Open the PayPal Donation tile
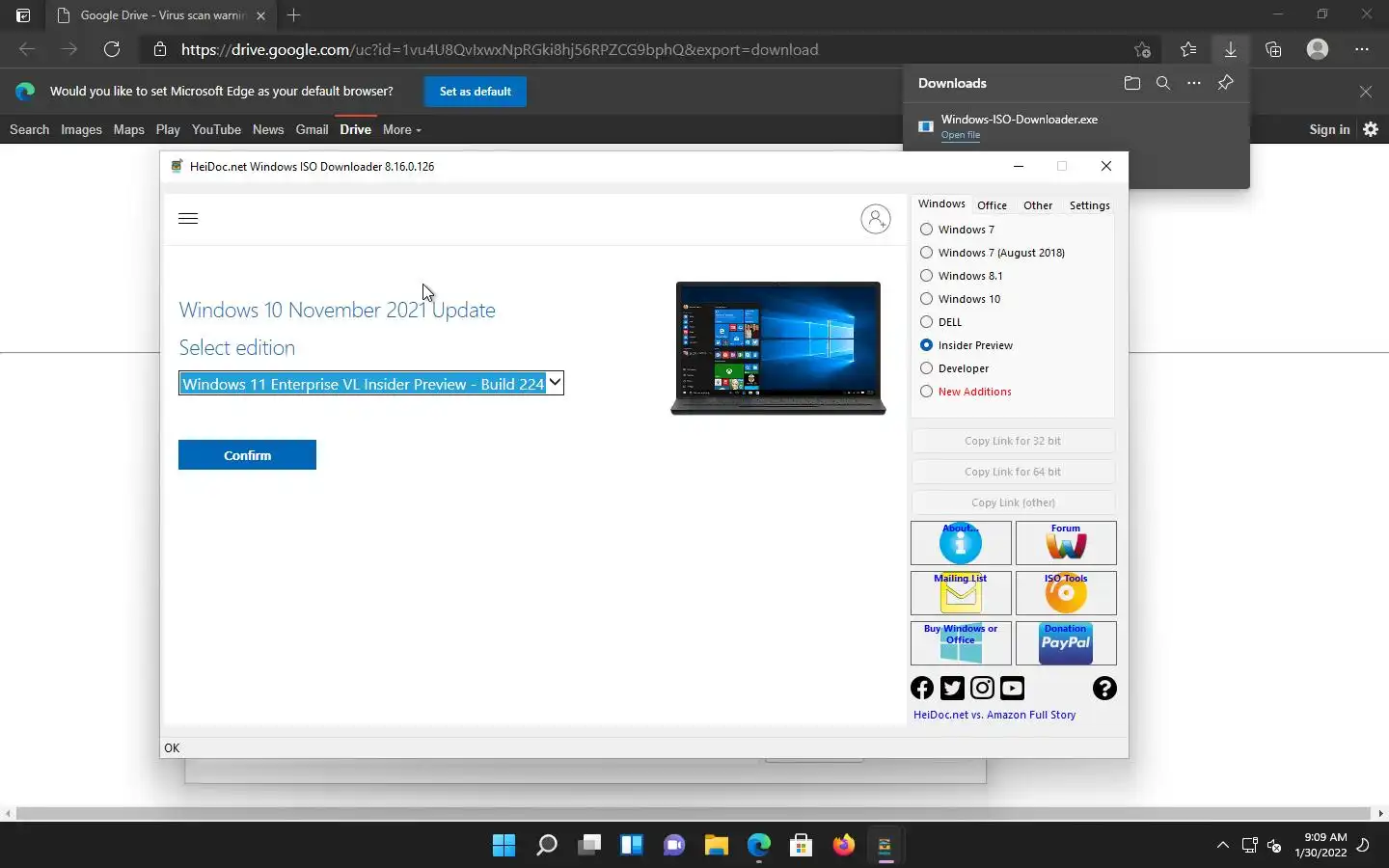The height and width of the screenshot is (868, 1389). 1066,643
